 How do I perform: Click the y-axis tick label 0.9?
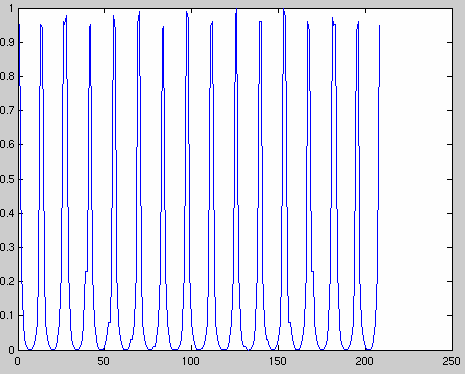7,42
